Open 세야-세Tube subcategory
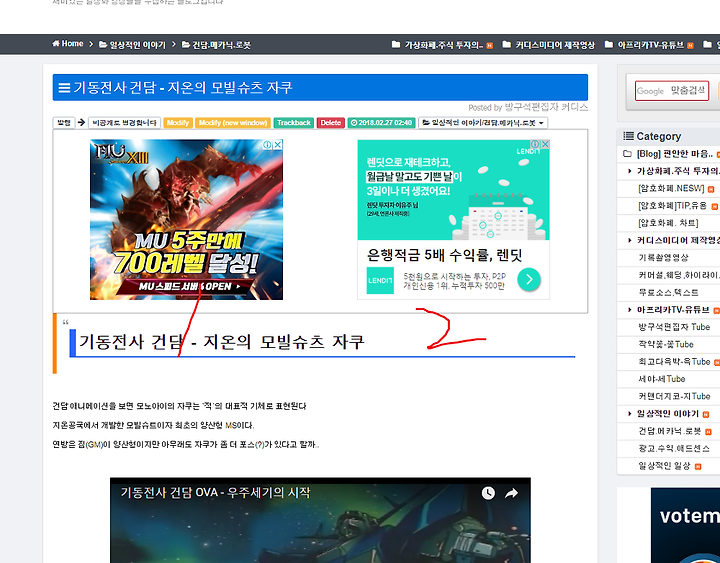This screenshot has height=563, width=720. [x=662, y=379]
